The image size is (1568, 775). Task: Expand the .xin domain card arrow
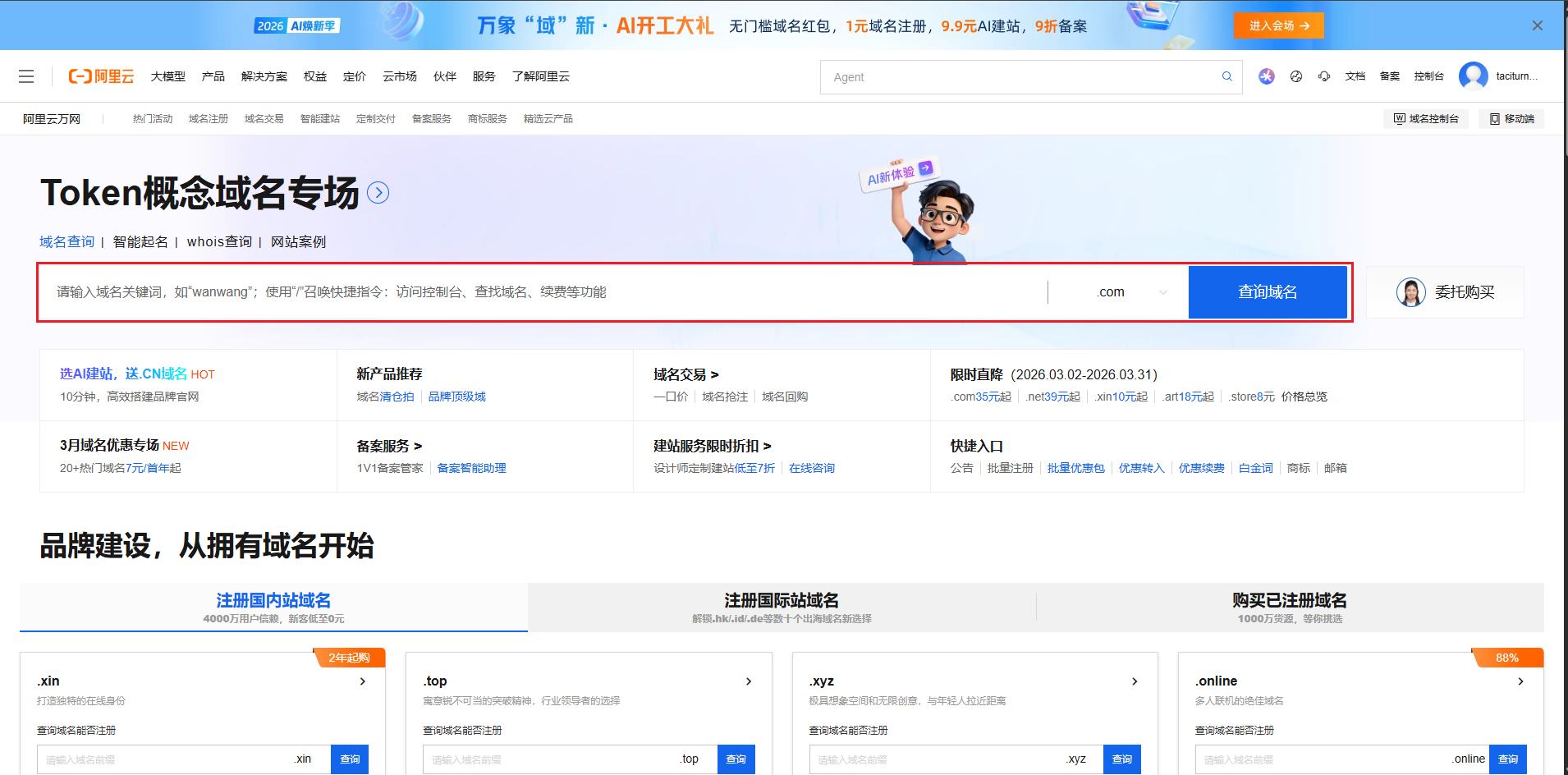click(x=363, y=681)
